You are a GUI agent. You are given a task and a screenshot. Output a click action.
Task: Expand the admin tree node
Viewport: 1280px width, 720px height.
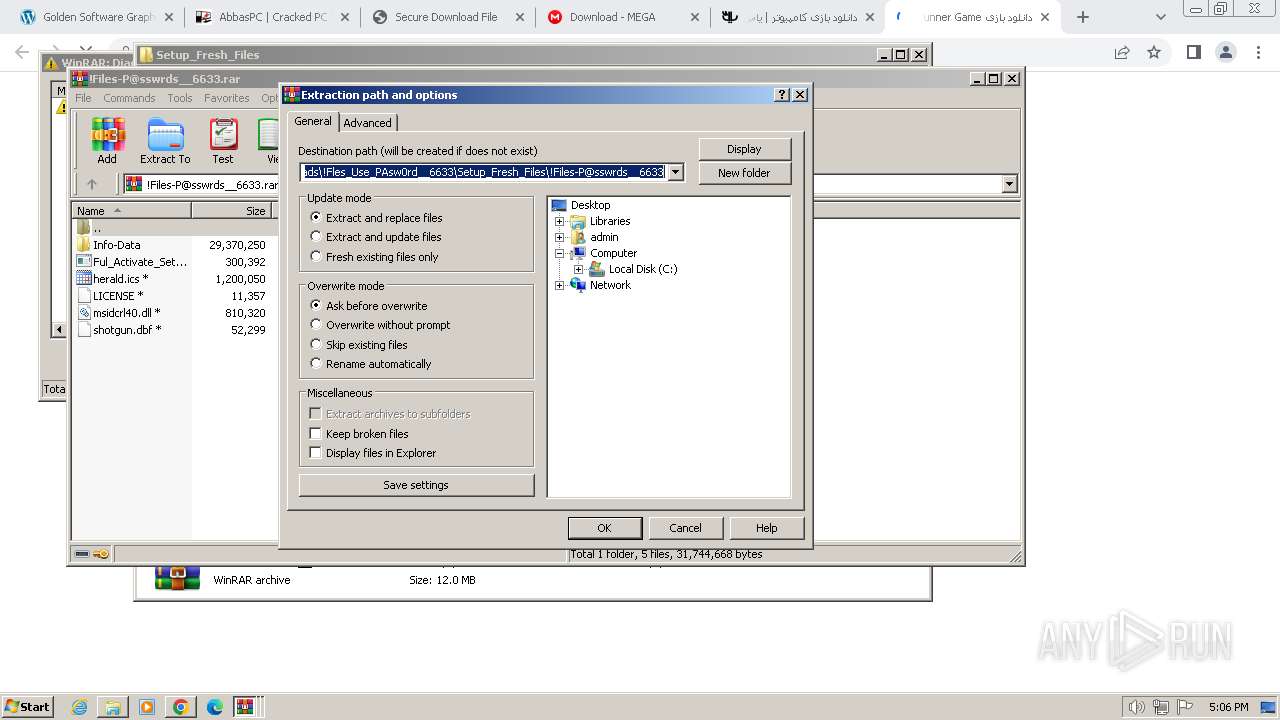click(560, 237)
